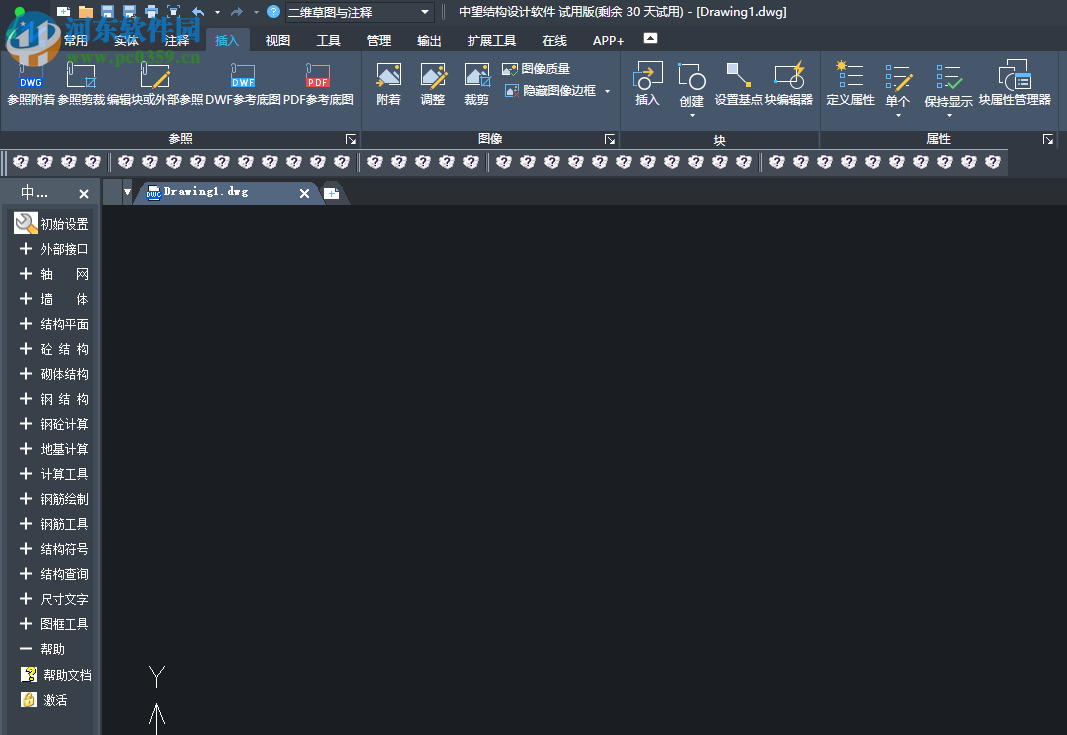
Task: Click the Print icon in quick access toolbar
Action: 151,12
